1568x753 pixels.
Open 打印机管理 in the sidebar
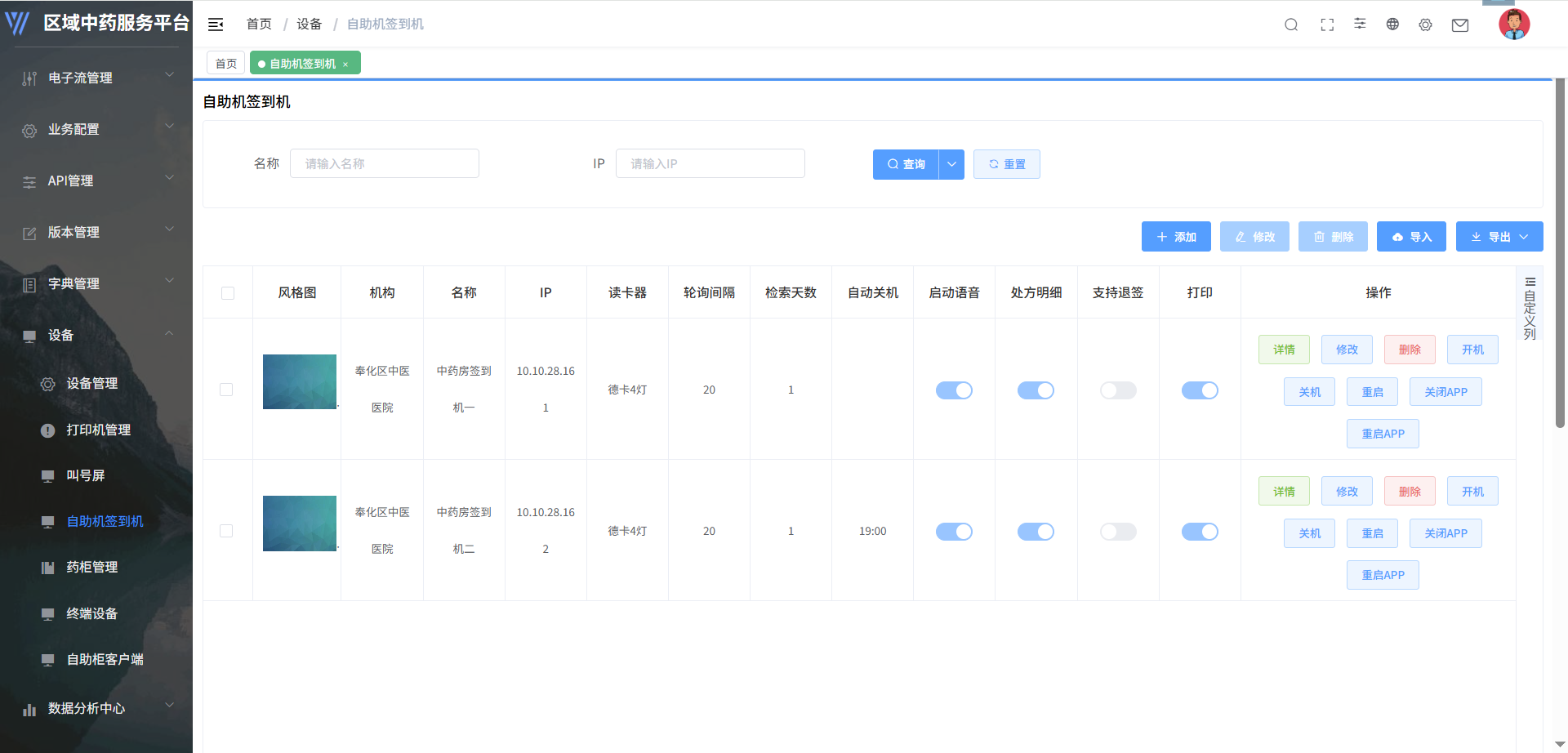pos(98,430)
